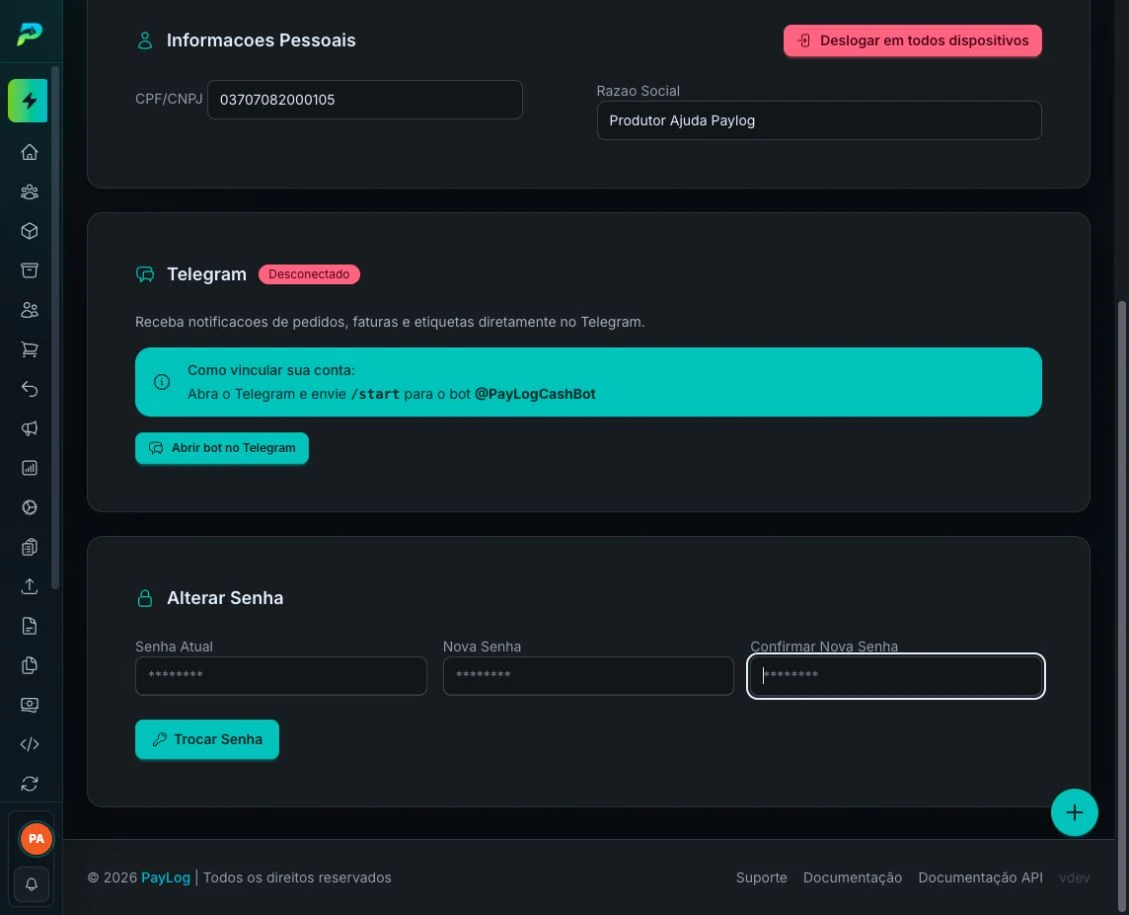1129x915 pixels.
Task: Open the single document icon in sidebar
Action: point(30,626)
